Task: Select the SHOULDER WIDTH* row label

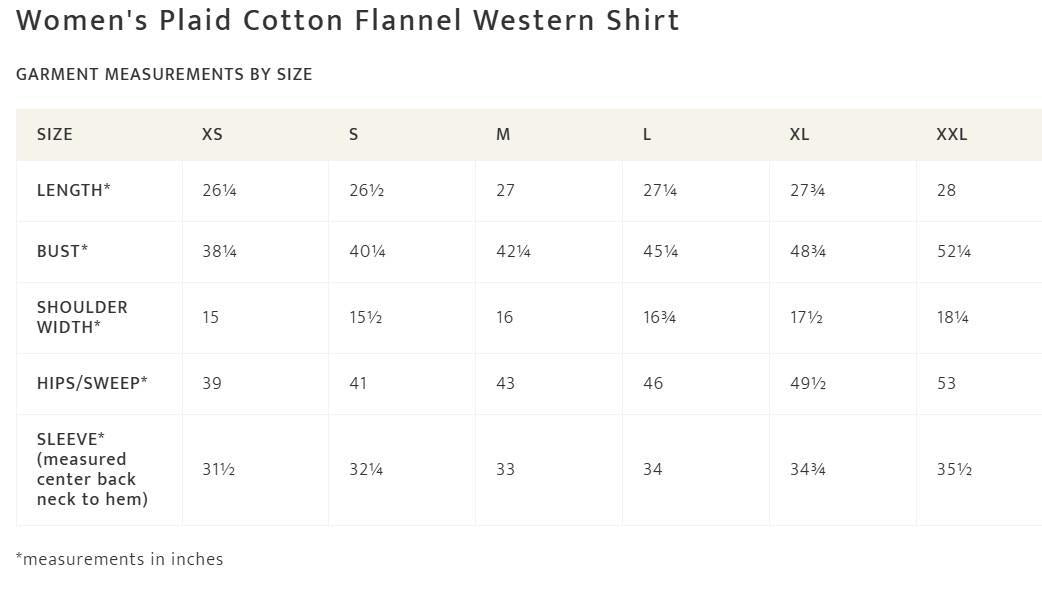Action: [82, 317]
